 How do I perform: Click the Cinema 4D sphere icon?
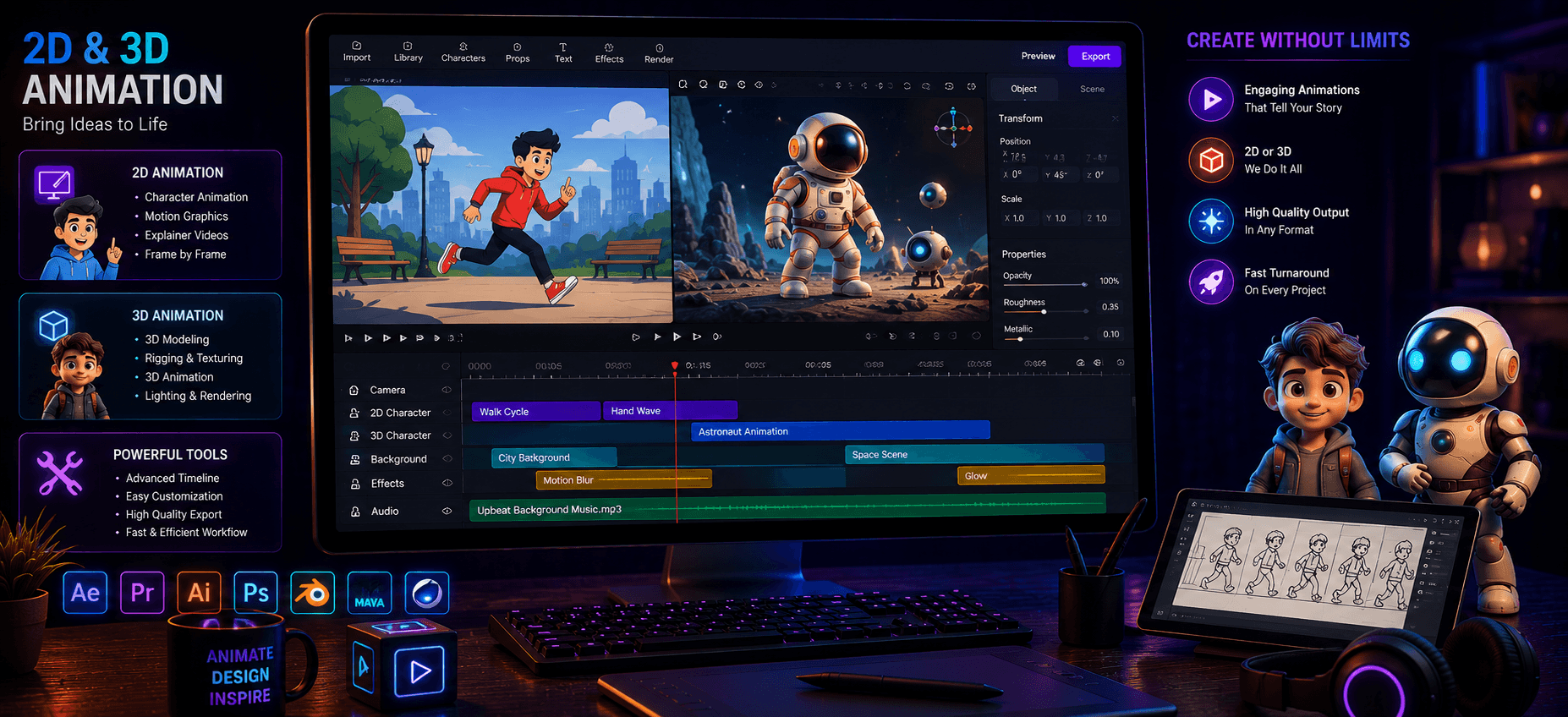(x=427, y=593)
